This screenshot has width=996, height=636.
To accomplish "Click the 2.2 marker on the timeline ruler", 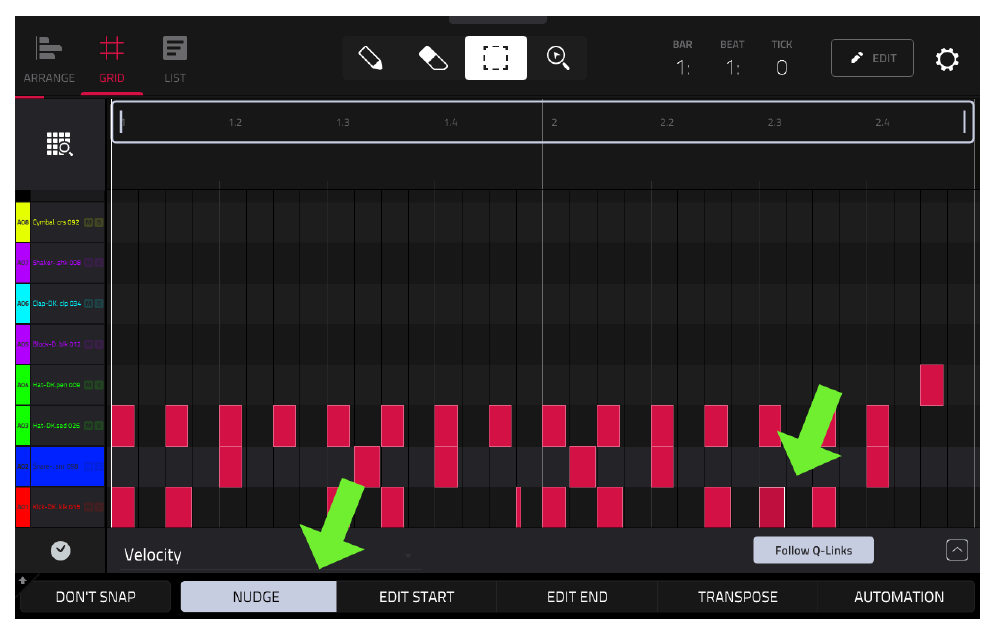I will (x=666, y=122).
